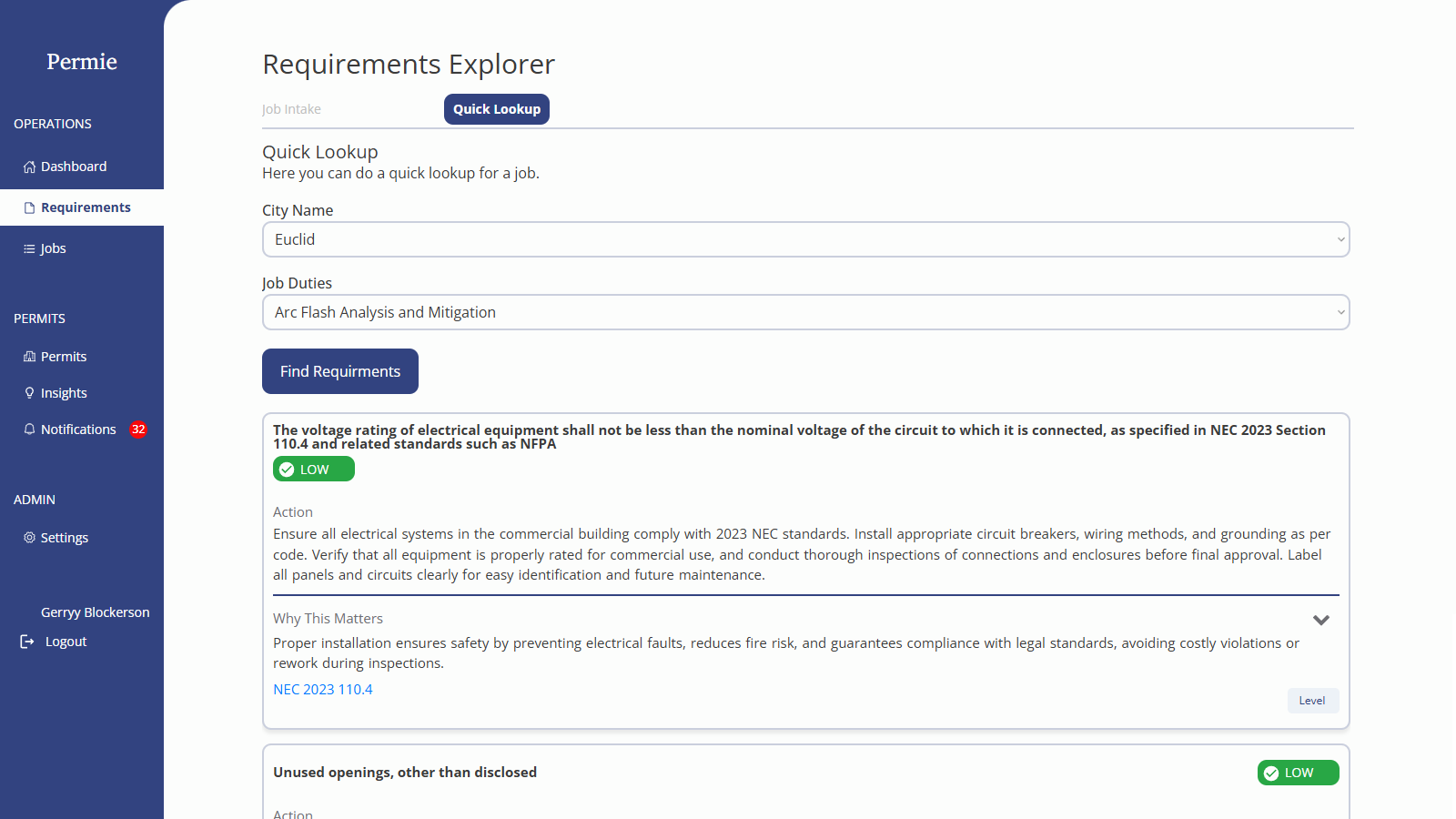Click the Permits building icon
1456x819 pixels.
[29, 357]
